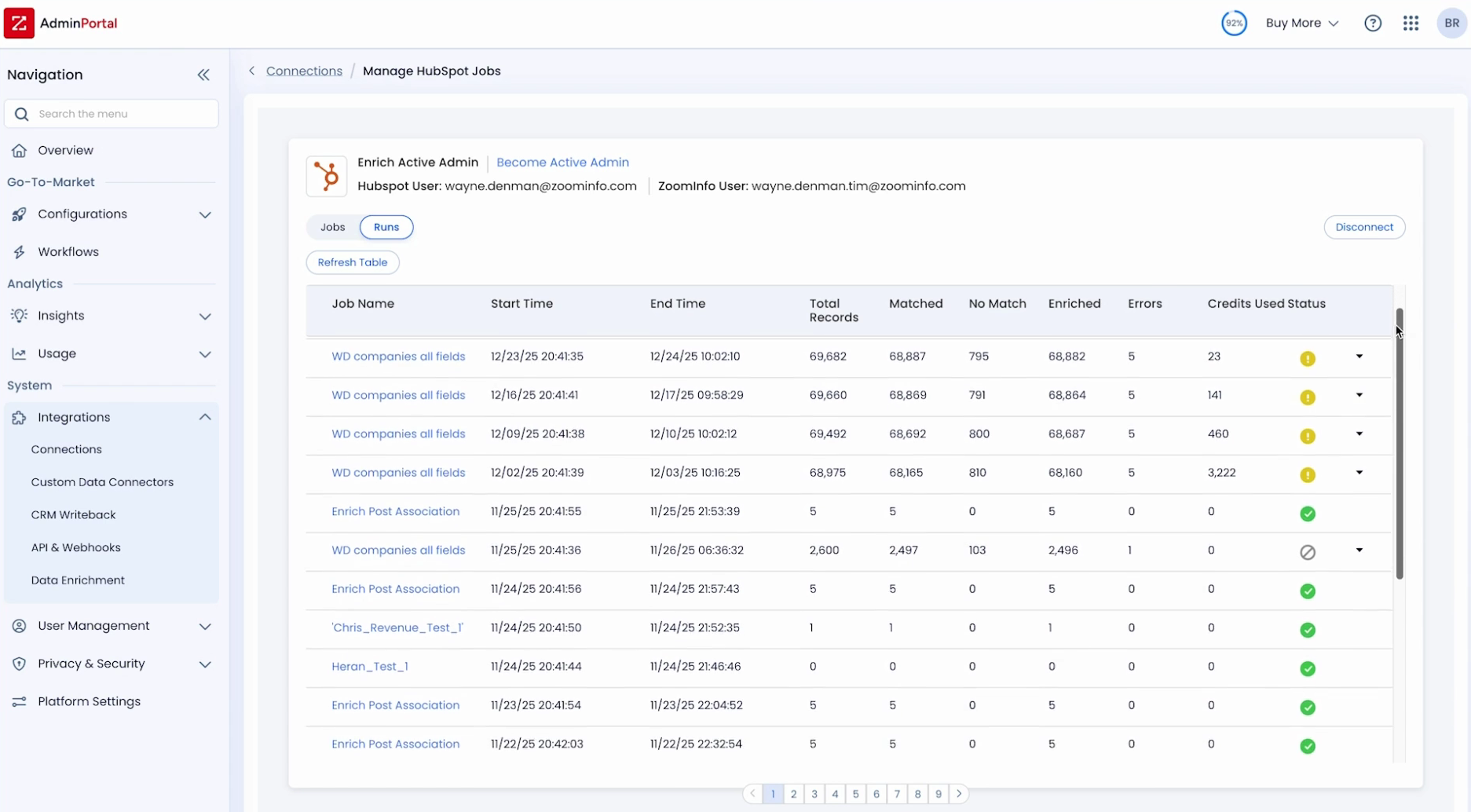Click the Workflows lightning icon
Viewport: 1471px width, 812px height.
coord(19,252)
